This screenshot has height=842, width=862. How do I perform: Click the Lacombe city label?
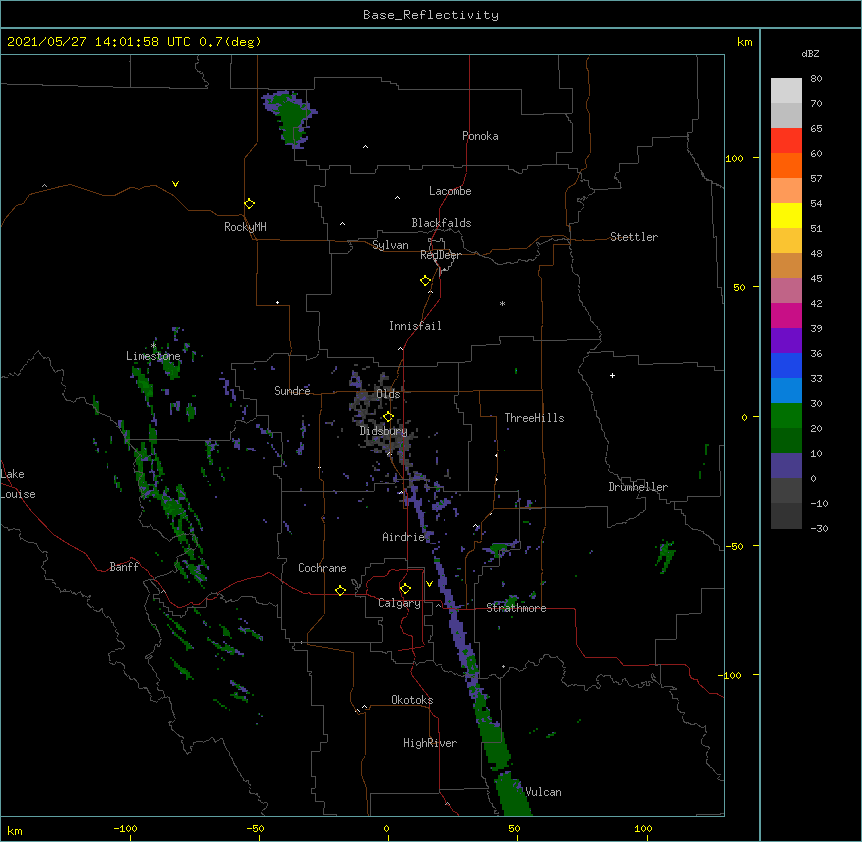(x=450, y=191)
